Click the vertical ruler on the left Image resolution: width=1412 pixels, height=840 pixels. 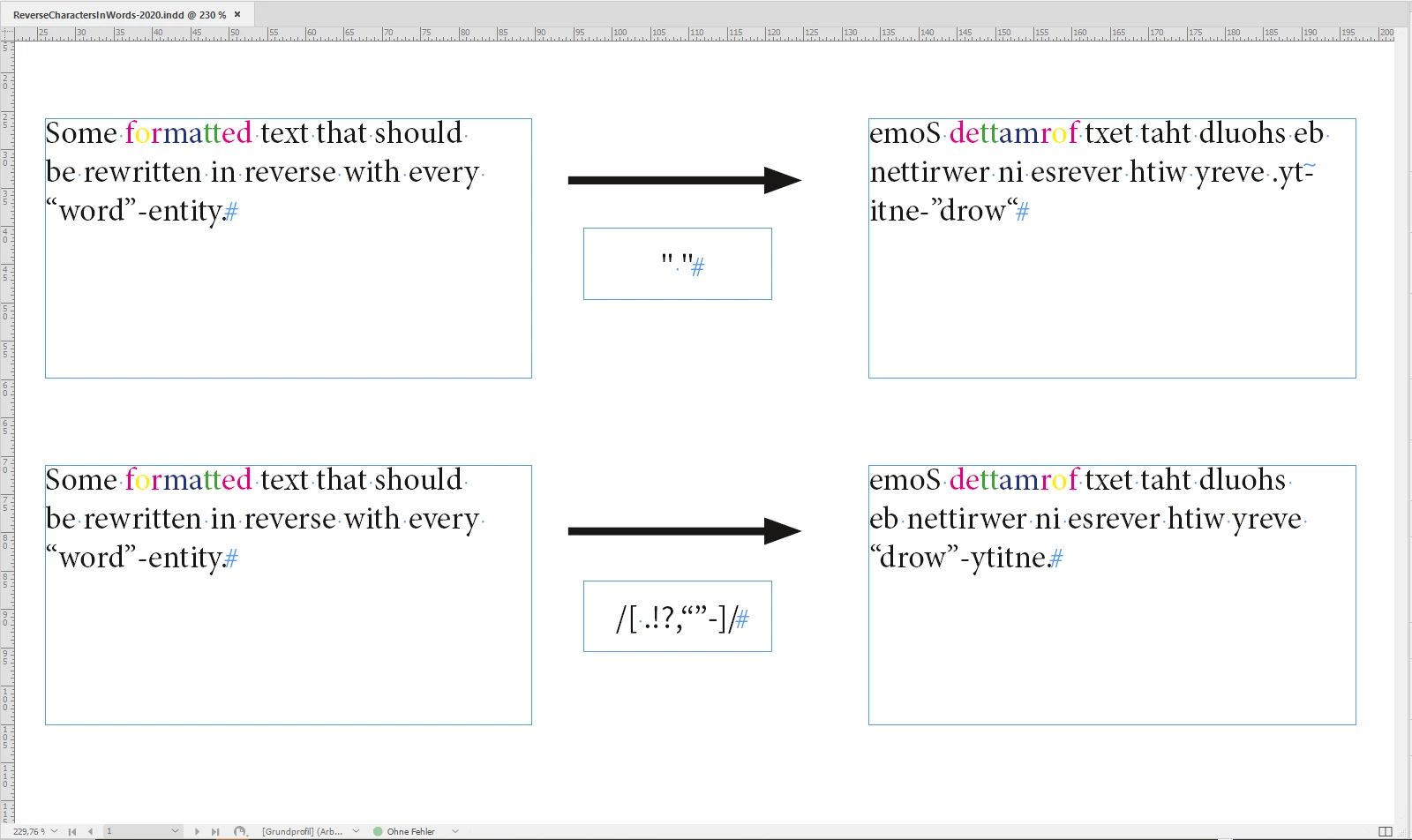click(x=7, y=432)
